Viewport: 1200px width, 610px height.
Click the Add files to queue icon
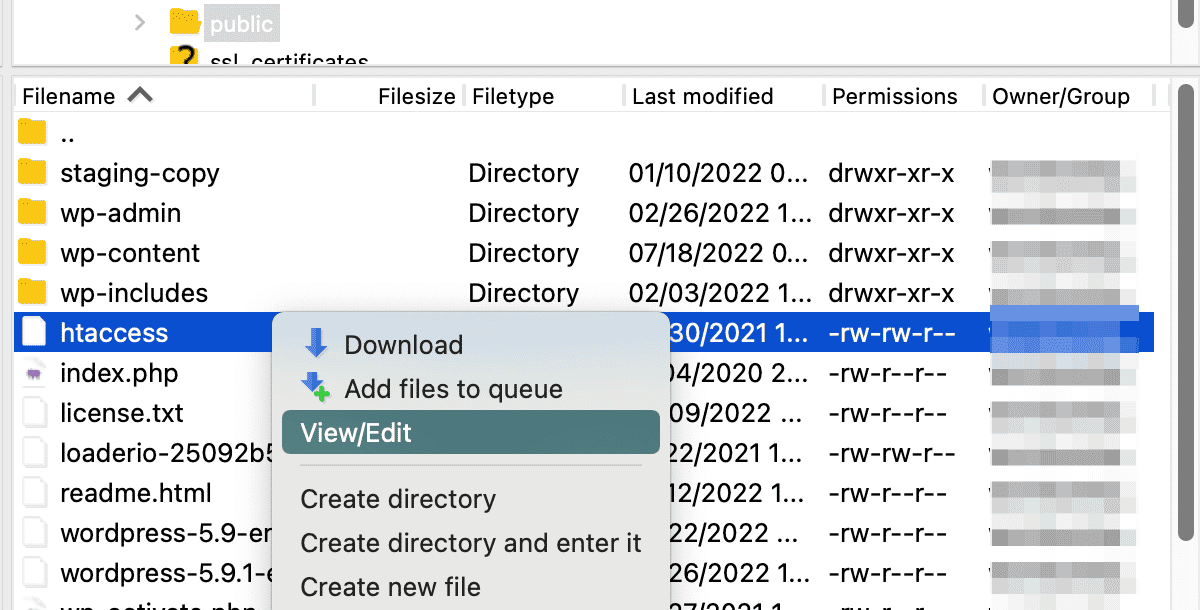tap(317, 388)
